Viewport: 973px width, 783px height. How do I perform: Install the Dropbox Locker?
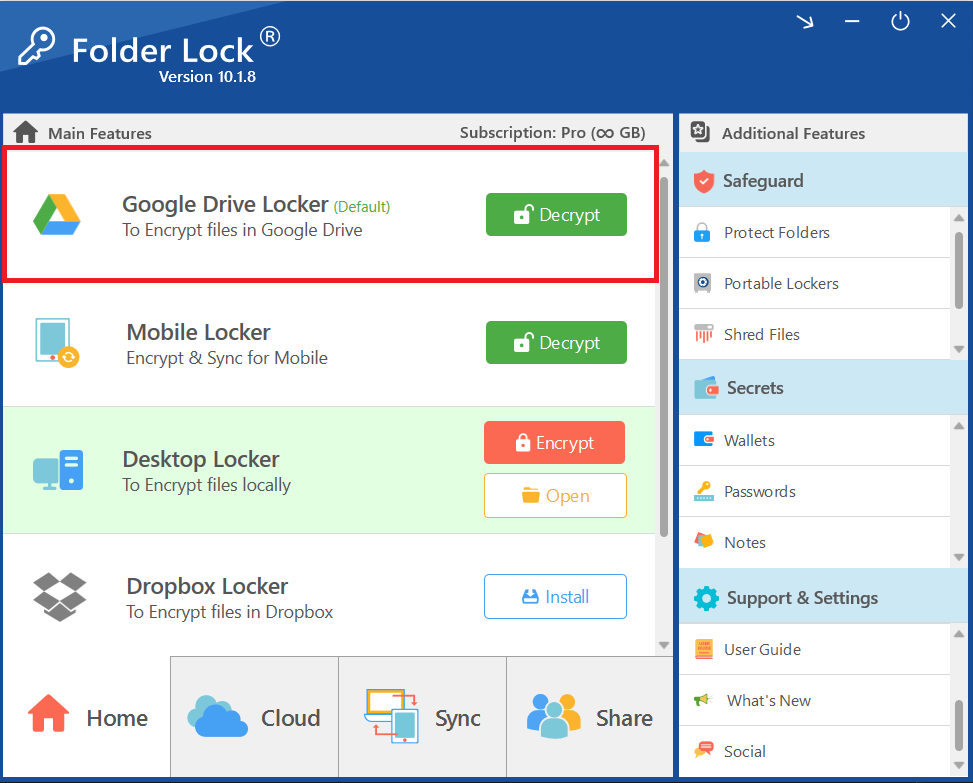click(x=555, y=596)
